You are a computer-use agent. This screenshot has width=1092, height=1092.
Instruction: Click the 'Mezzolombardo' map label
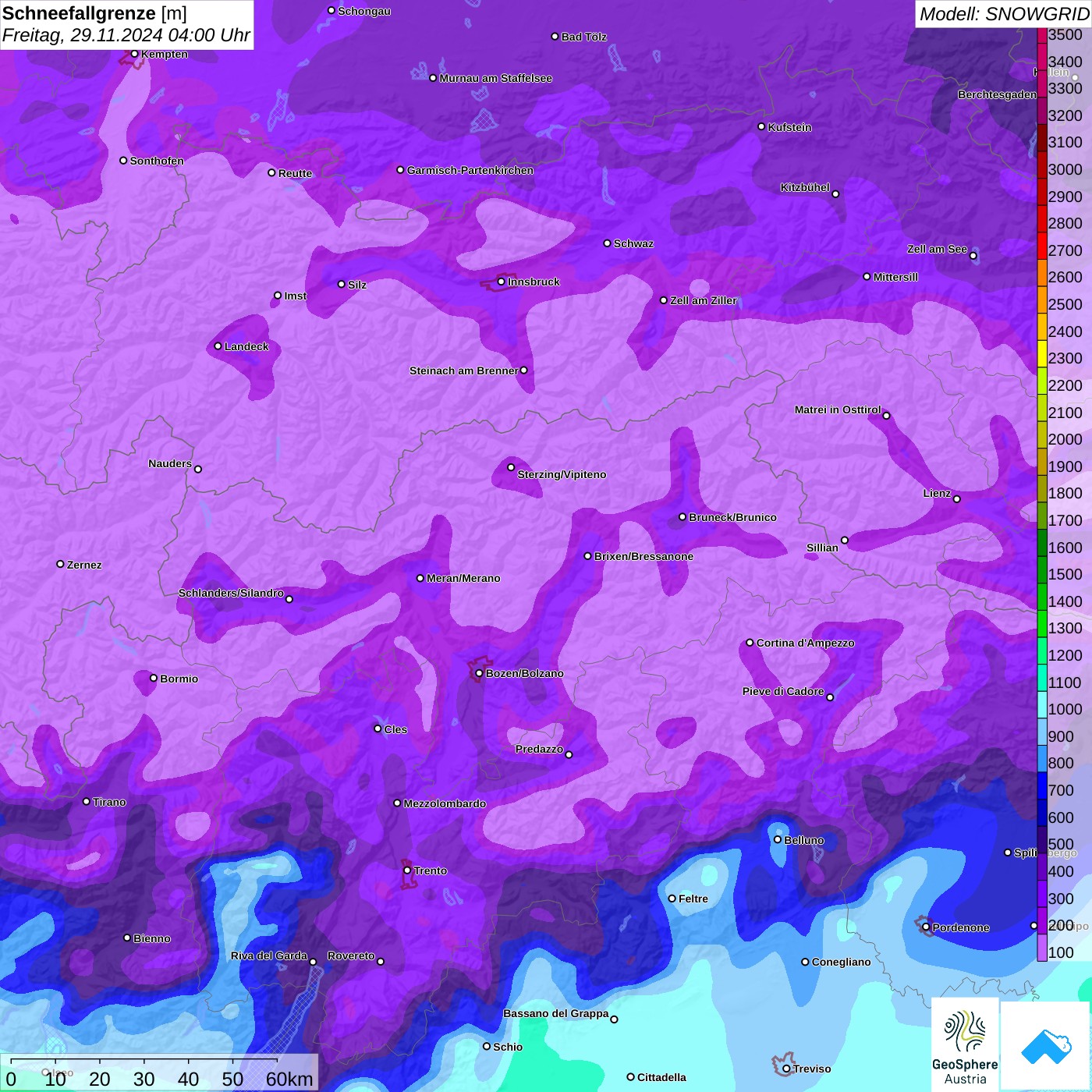click(445, 803)
